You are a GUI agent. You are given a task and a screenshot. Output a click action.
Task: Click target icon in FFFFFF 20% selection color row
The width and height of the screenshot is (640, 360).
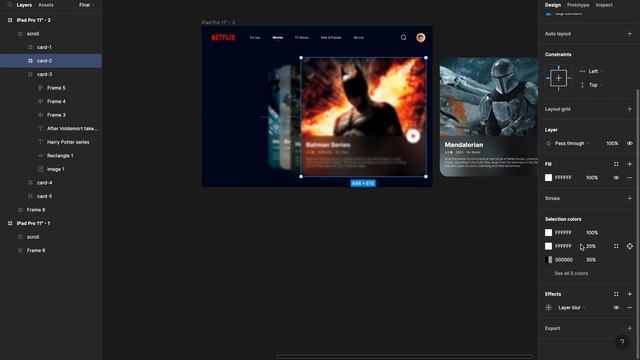point(629,246)
